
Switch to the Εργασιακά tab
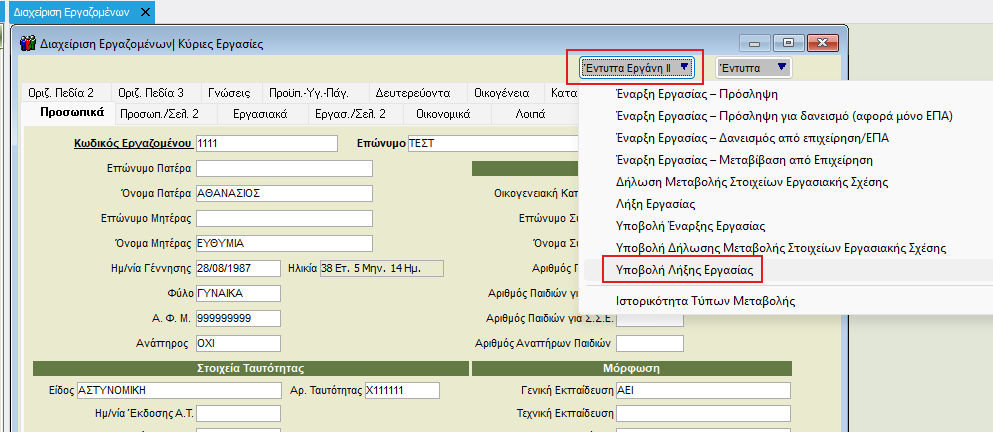point(262,114)
